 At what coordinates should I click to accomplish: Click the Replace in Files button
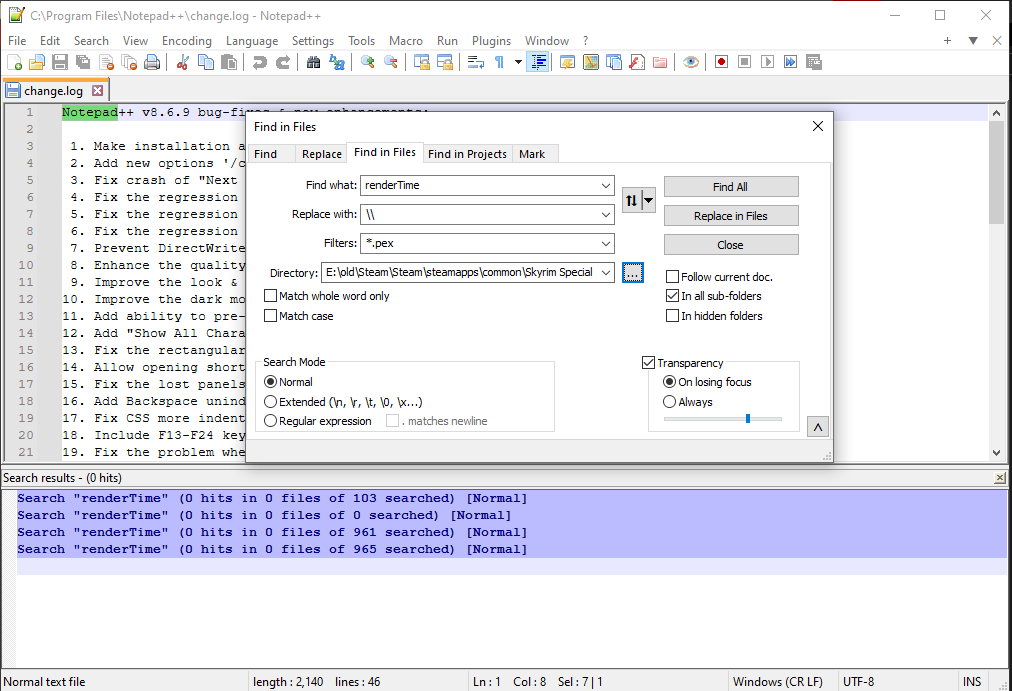pos(731,215)
